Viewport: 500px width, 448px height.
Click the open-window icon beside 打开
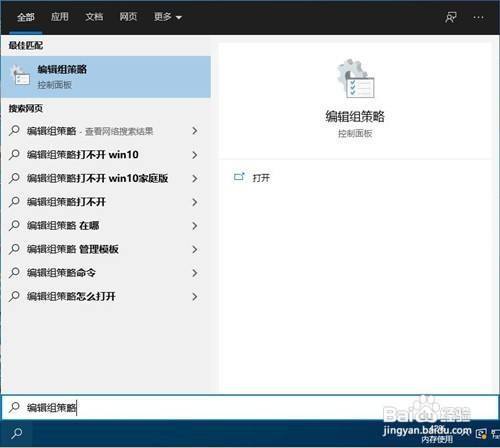tap(239, 177)
